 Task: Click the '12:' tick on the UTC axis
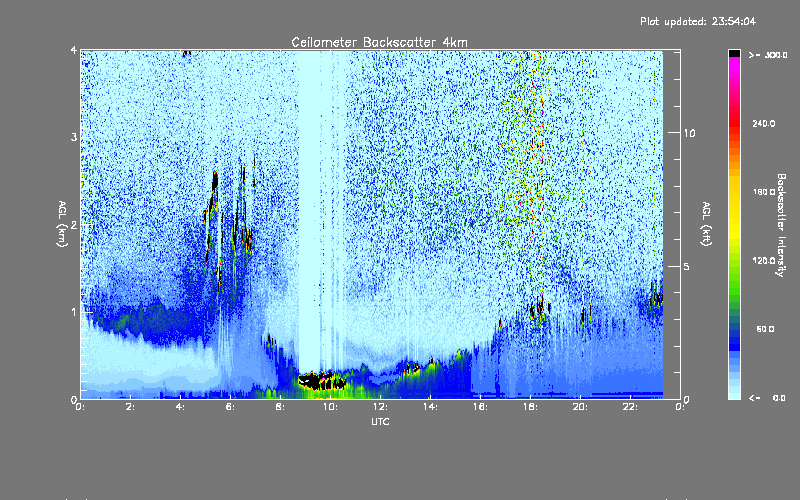(380, 407)
